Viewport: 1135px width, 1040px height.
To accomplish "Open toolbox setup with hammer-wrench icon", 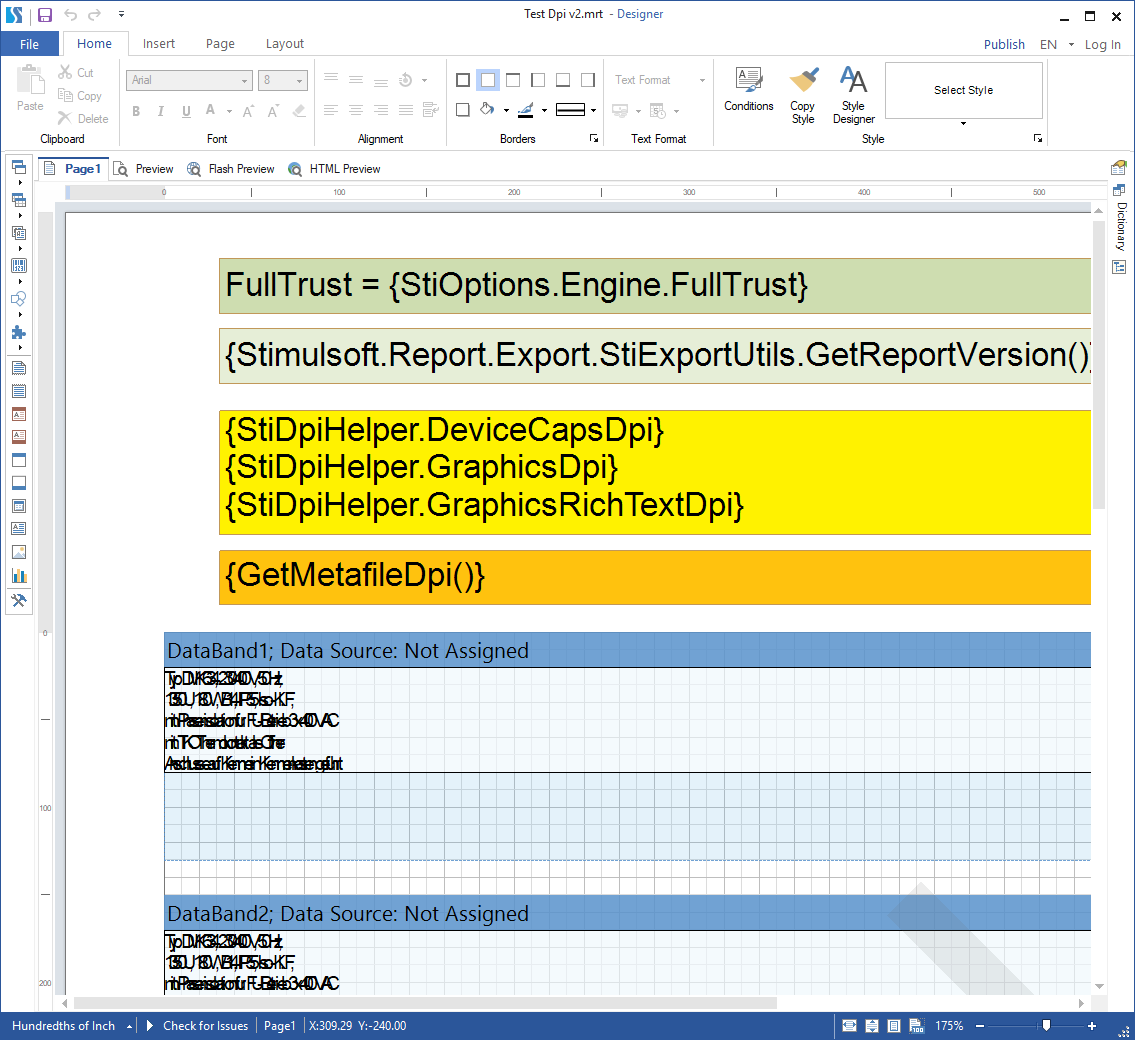I will coord(19,600).
